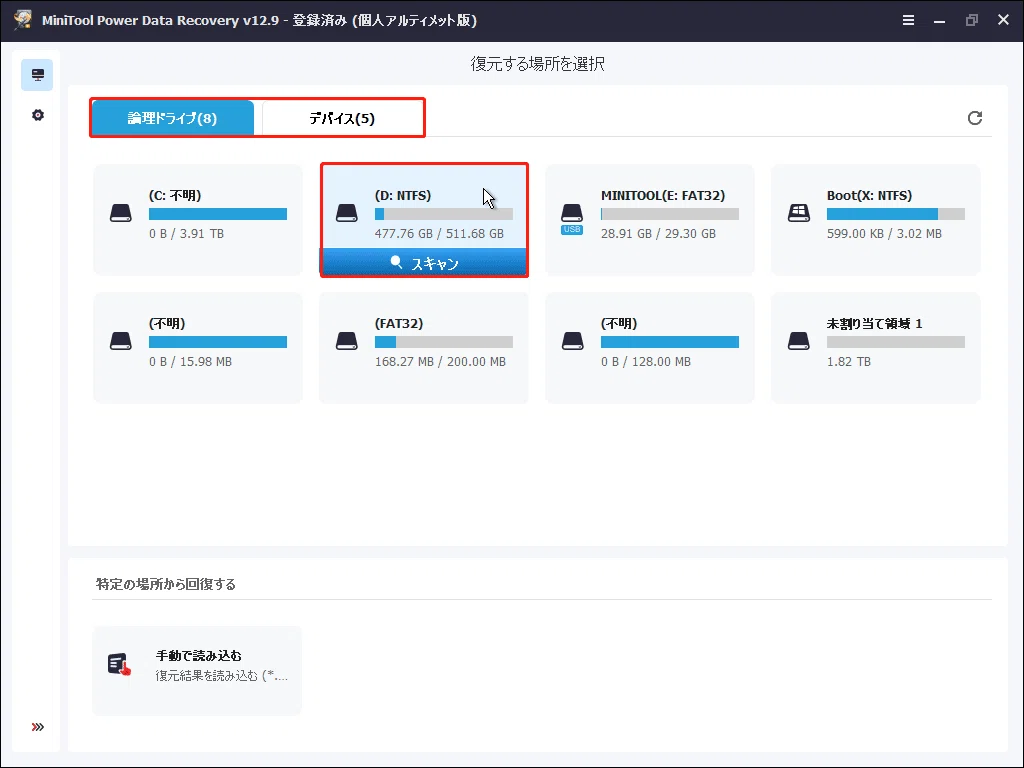
Task: Click the 特定の場所から回復する heading
Action: pyautogui.click(x=165, y=584)
